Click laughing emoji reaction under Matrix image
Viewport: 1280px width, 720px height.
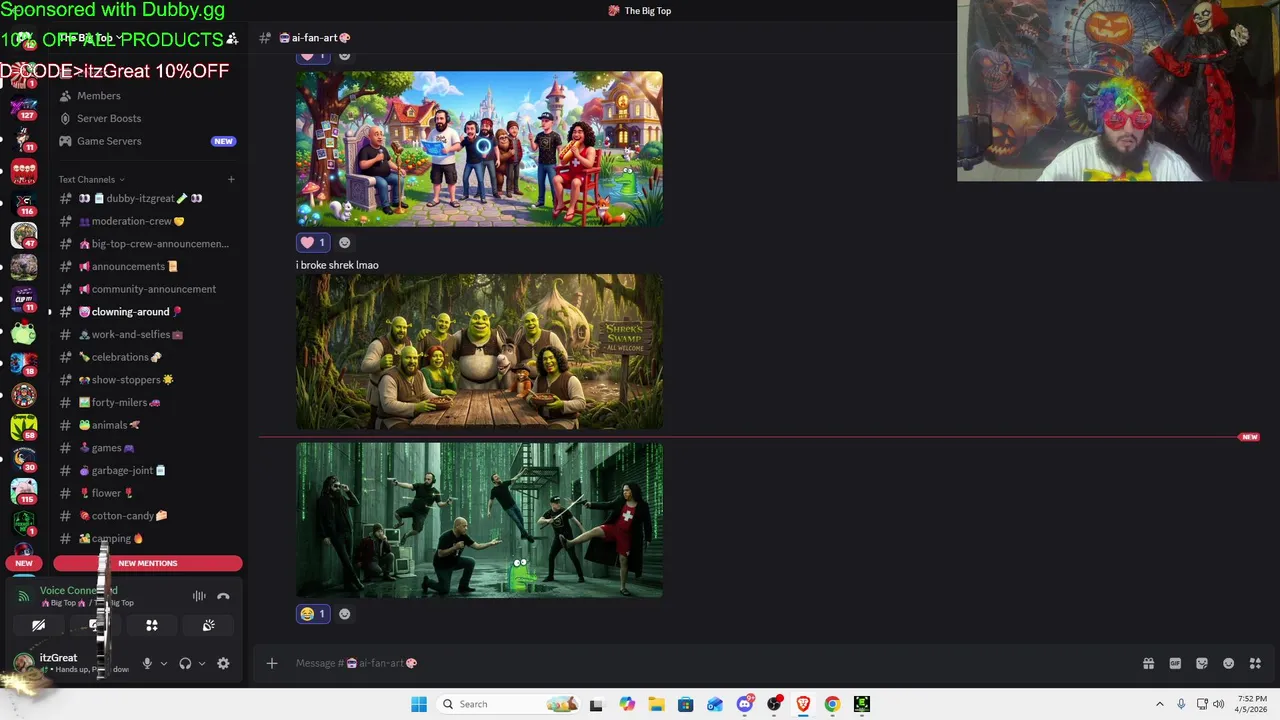[x=313, y=613]
